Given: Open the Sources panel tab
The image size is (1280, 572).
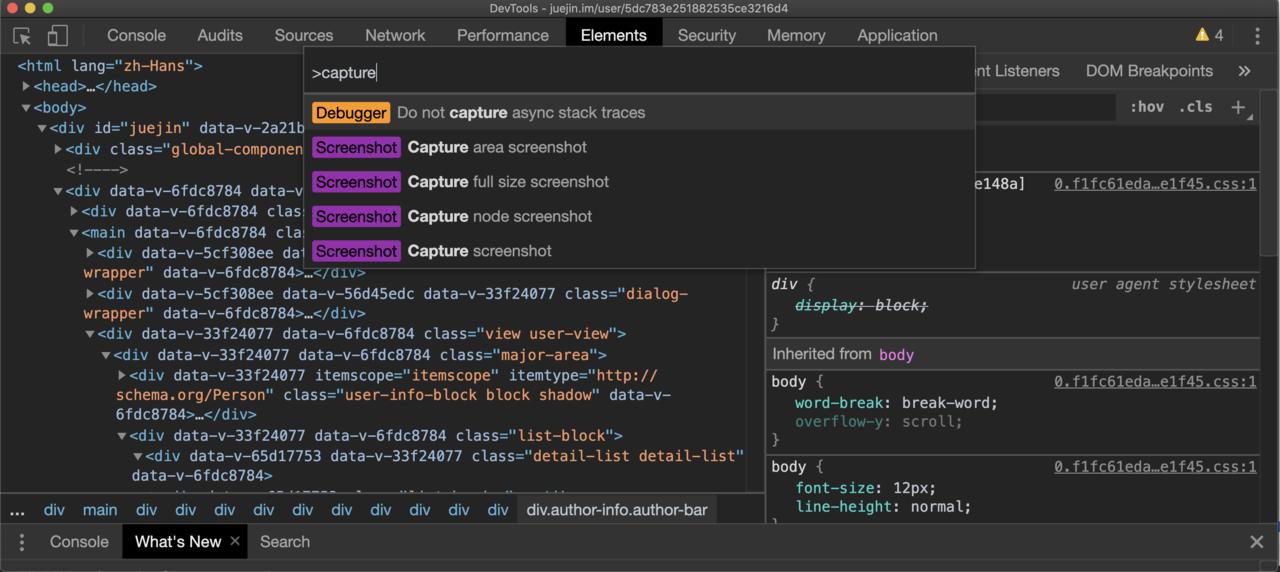Looking at the screenshot, I should [x=304, y=35].
